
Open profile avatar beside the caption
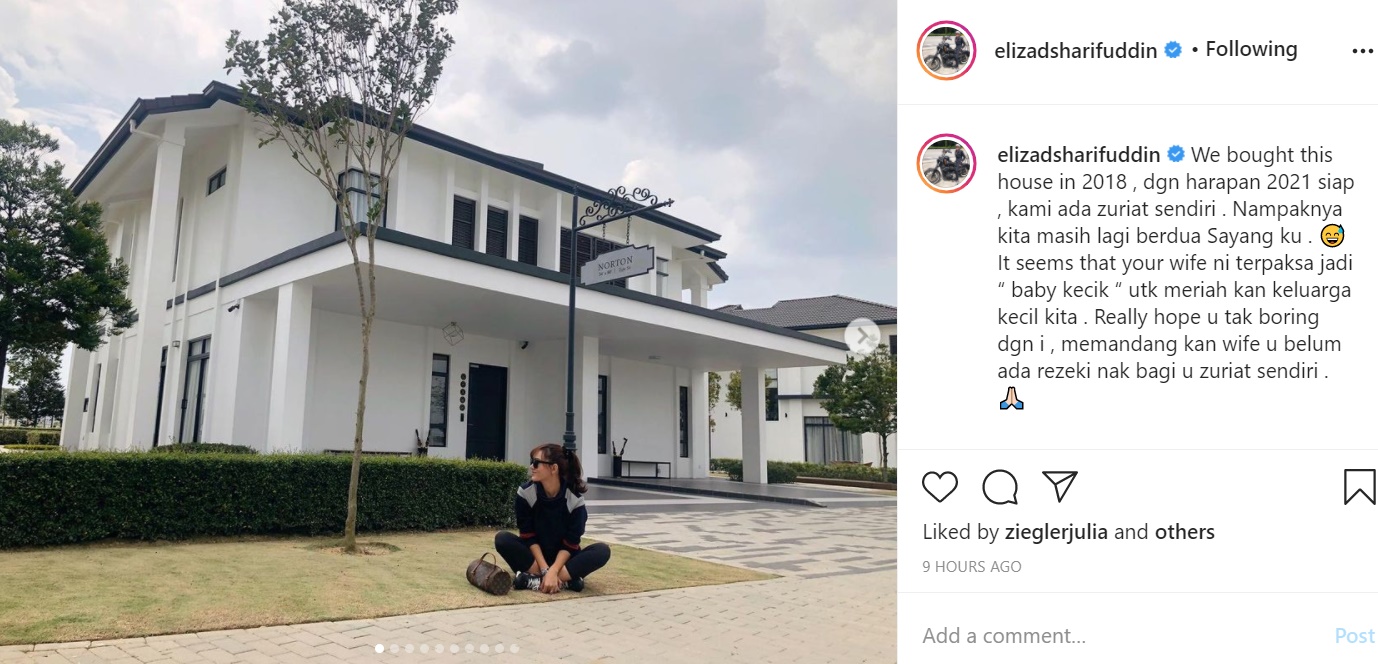point(946,163)
